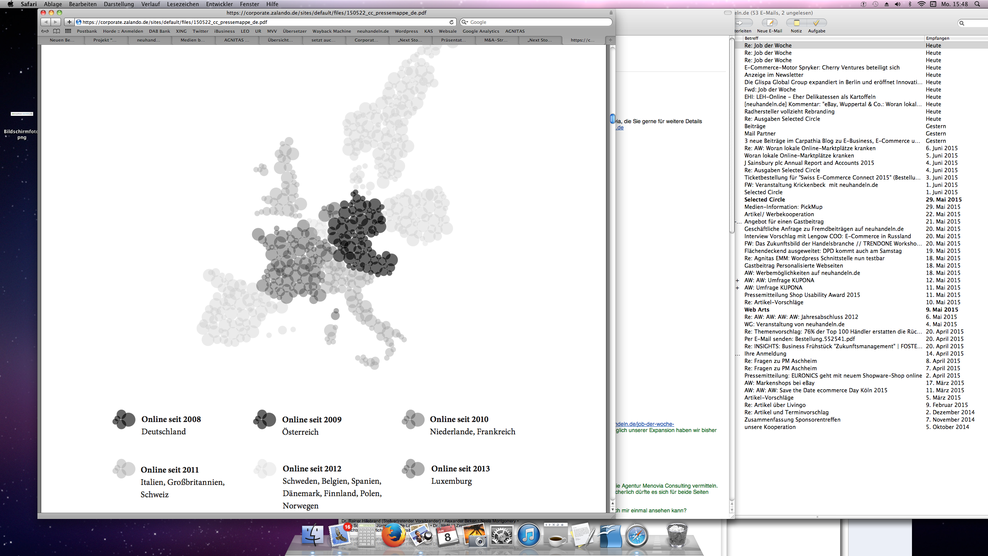Open Finder from the Dock
988x556 pixels.
313,536
